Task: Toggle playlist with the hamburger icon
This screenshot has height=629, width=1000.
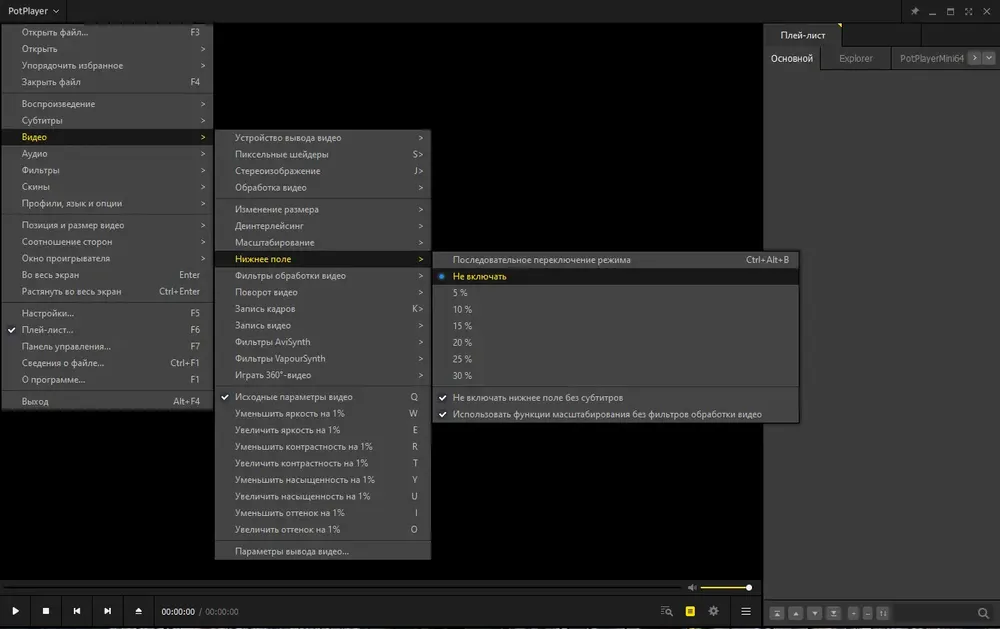Action: click(746, 611)
